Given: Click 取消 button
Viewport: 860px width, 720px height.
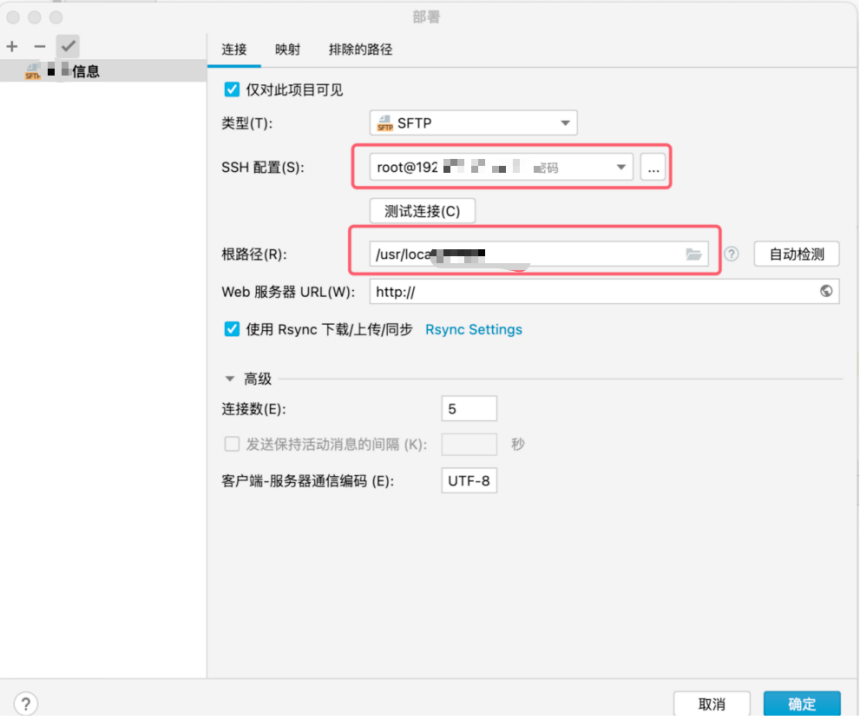Looking at the screenshot, I should (711, 704).
